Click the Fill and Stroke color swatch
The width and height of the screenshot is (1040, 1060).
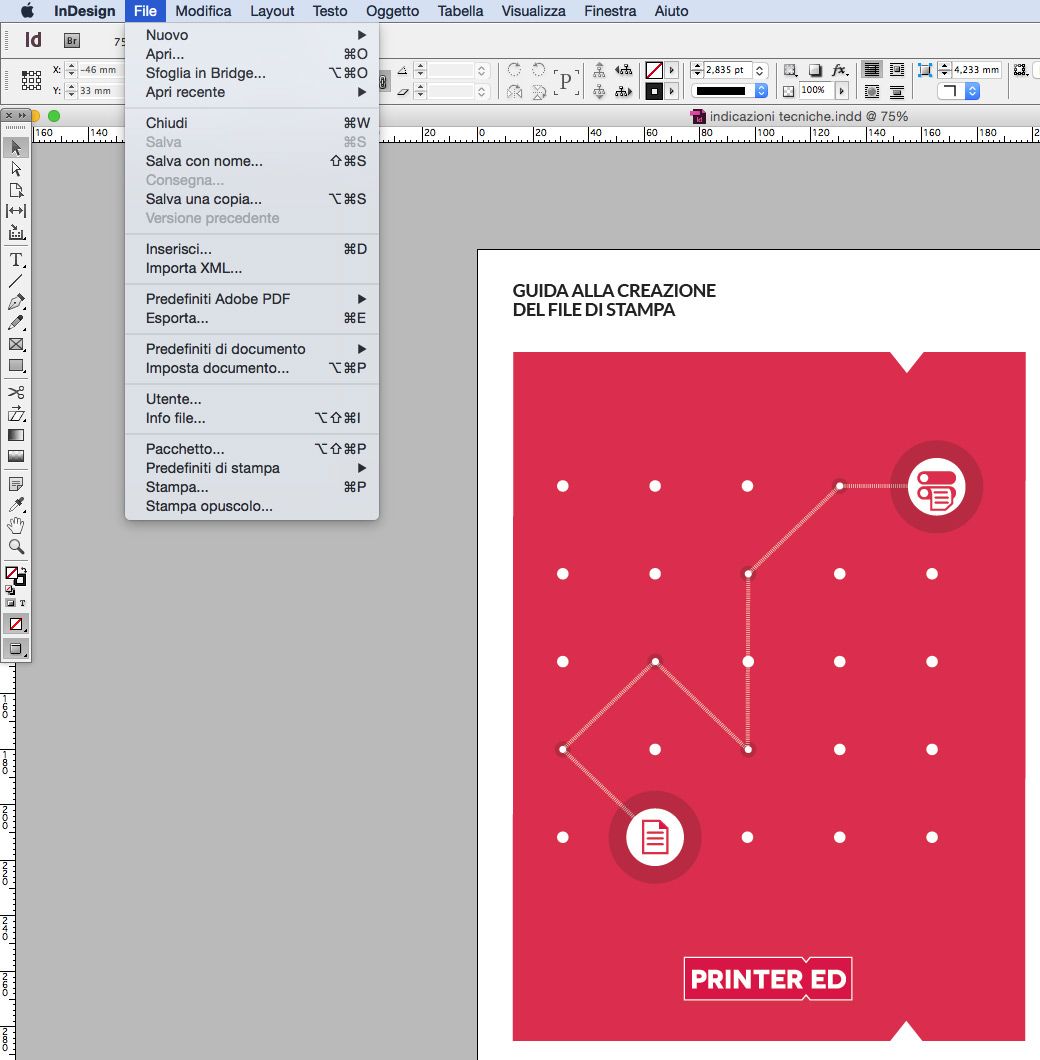pyautogui.click(x=15, y=575)
